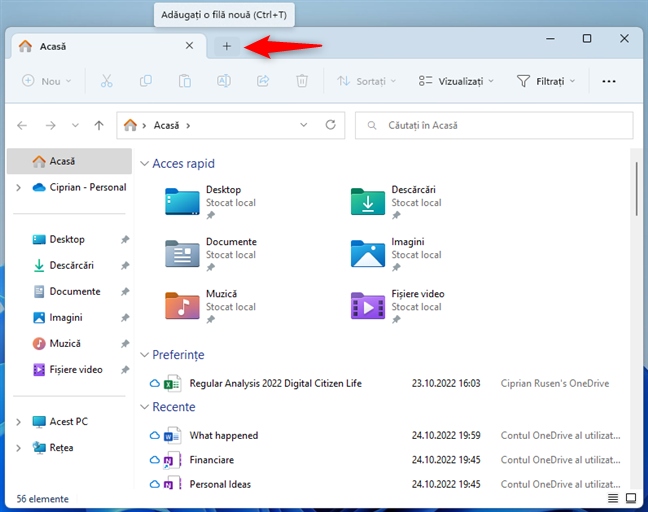Go back with the left arrow
648x512 pixels.
[22, 125]
